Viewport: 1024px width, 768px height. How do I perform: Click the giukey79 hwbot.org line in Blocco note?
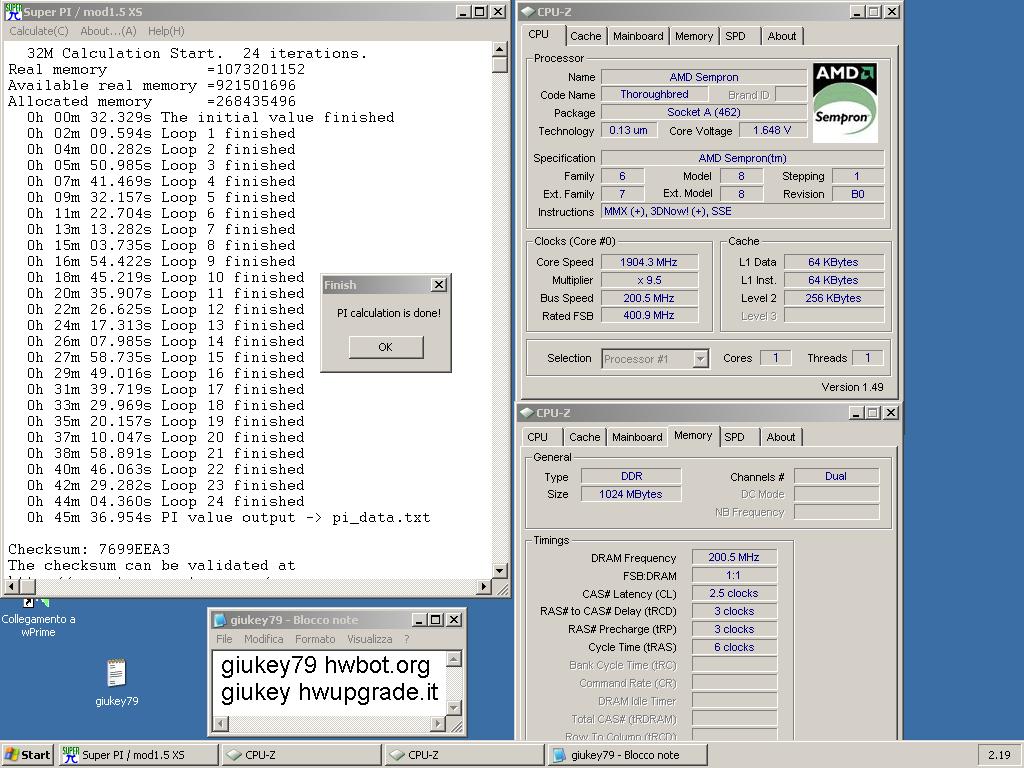coord(325,665)
